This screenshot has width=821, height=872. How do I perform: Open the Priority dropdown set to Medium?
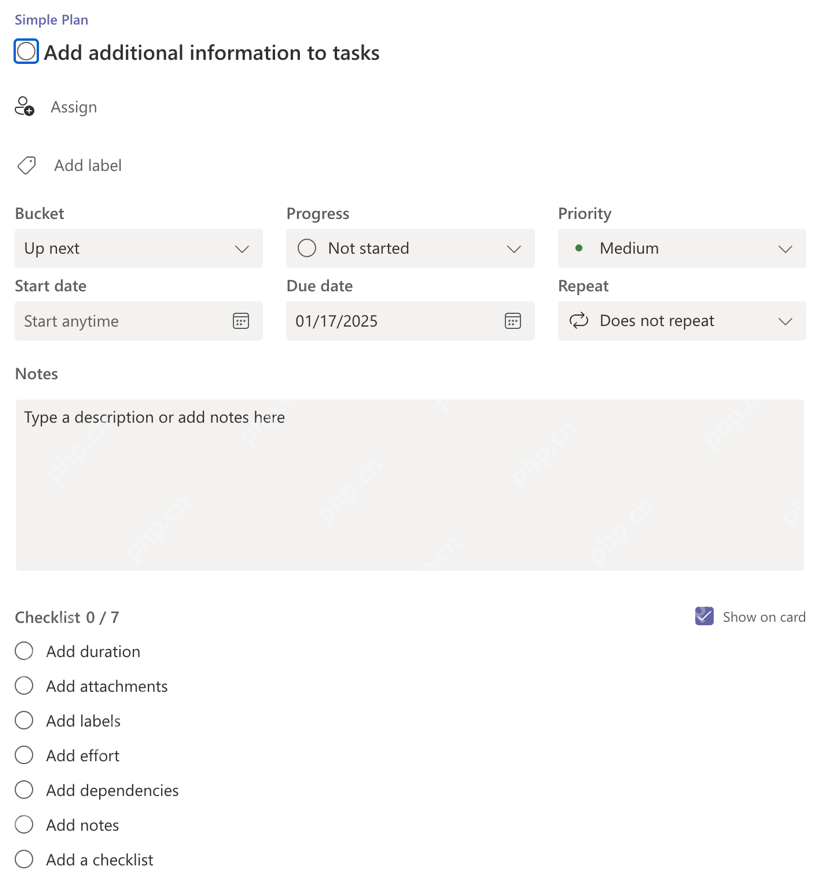coord(682,249)
